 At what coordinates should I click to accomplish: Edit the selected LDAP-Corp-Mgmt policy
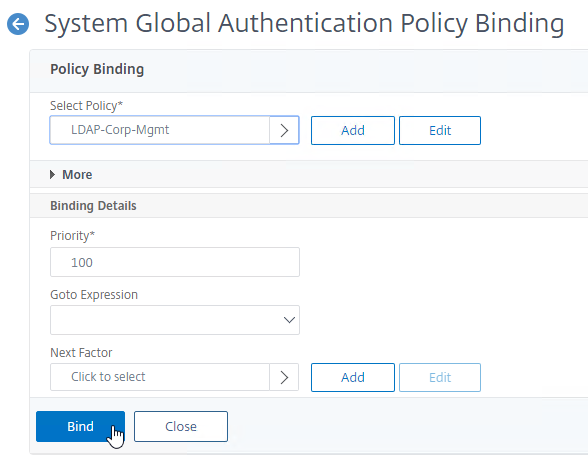coord(440,130)
